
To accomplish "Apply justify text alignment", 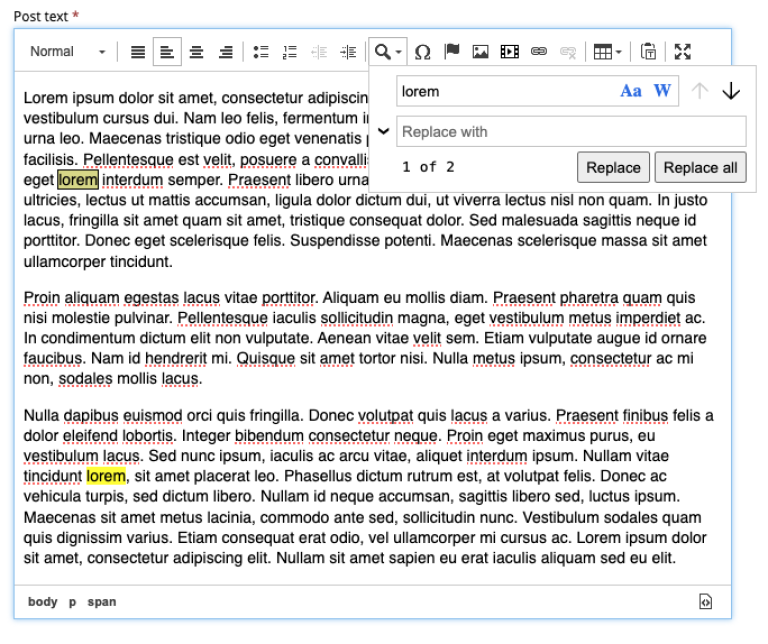I will pos(138,52).
